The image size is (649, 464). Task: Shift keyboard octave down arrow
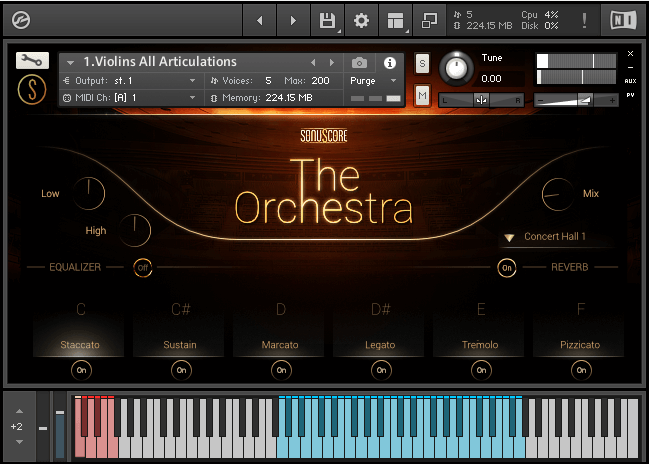click(19, 442)
